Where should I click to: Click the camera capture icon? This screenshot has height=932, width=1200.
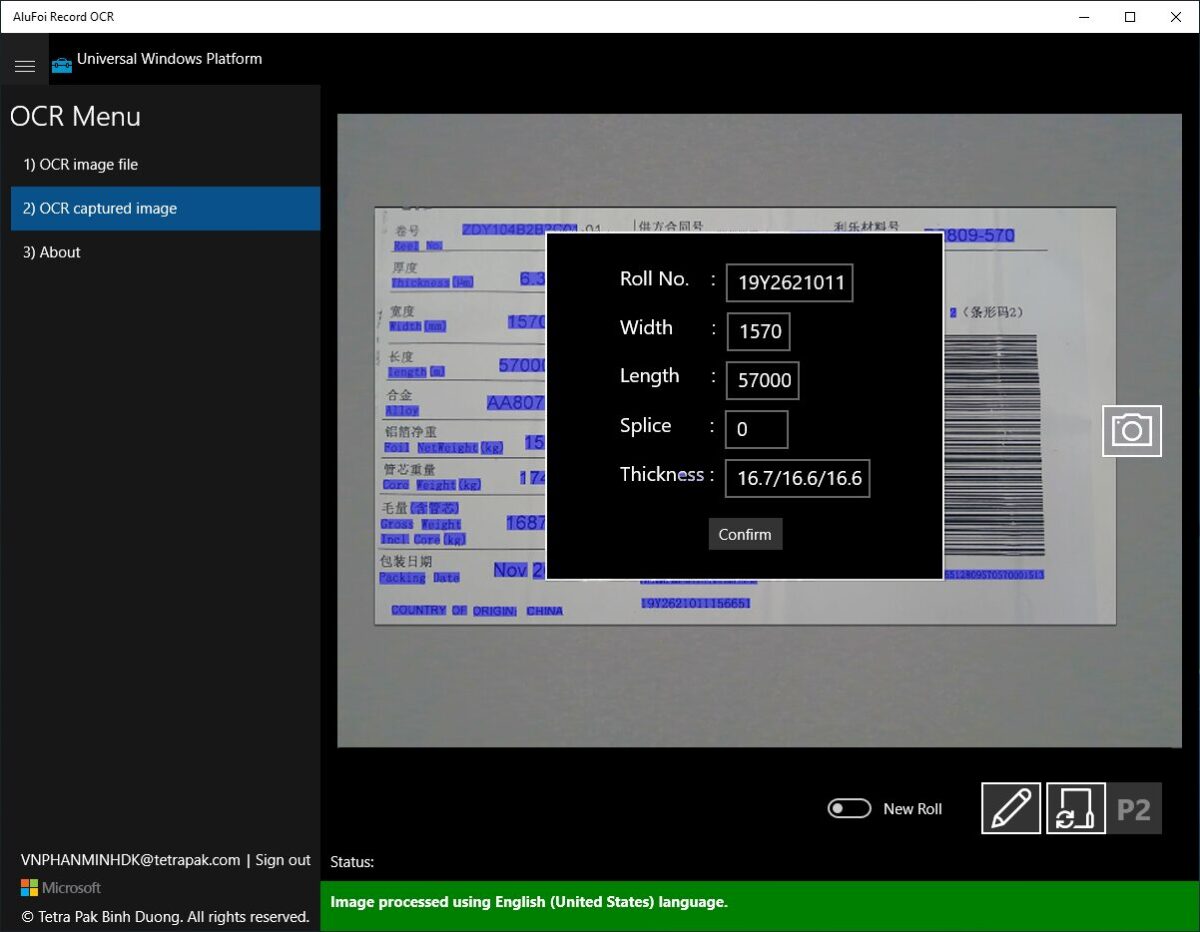click(1132, 431)
